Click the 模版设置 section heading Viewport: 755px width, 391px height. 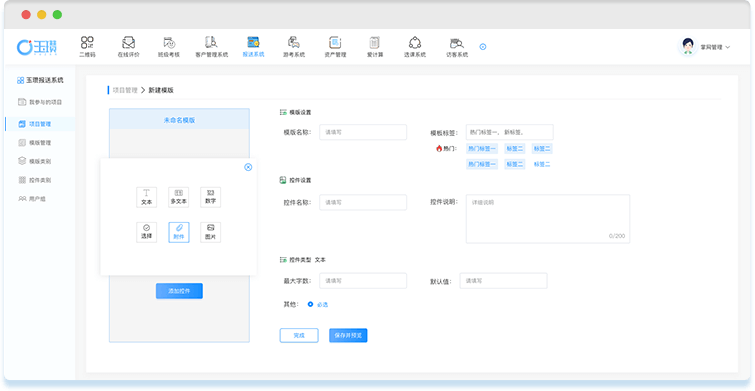click(x=296, y=112)
